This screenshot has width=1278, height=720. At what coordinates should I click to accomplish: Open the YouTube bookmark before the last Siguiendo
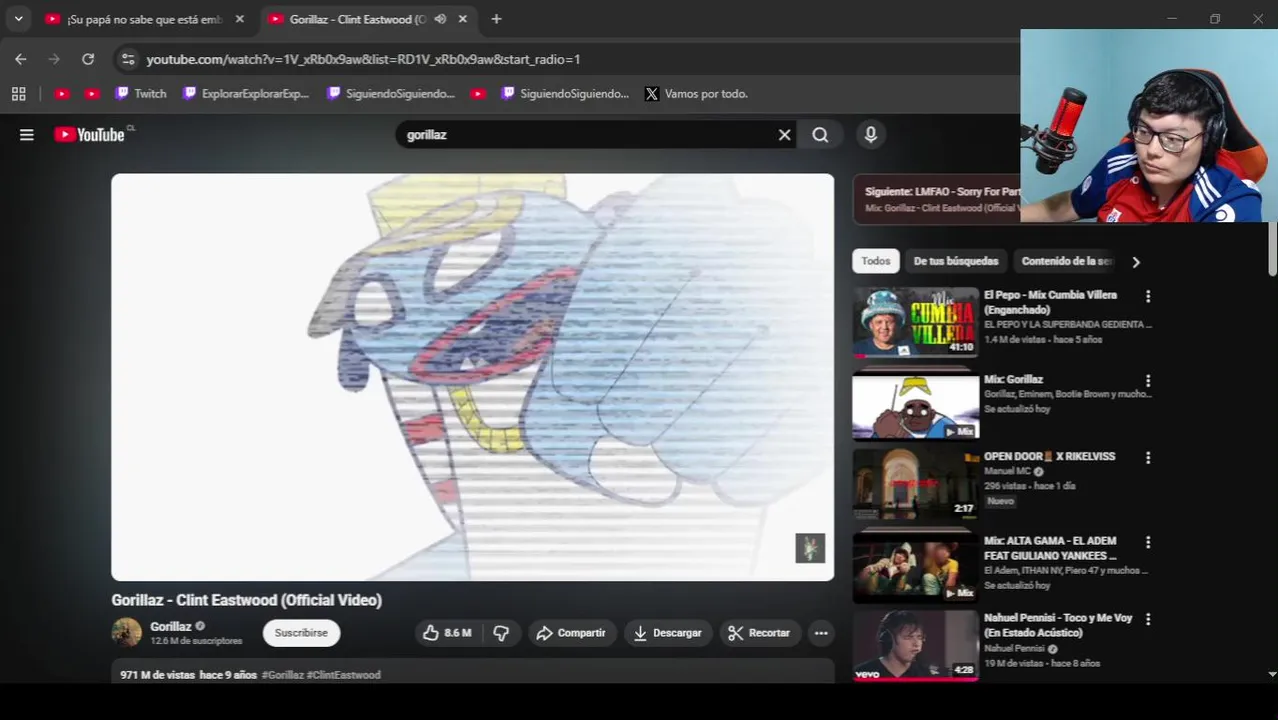[x=478, y=93]
